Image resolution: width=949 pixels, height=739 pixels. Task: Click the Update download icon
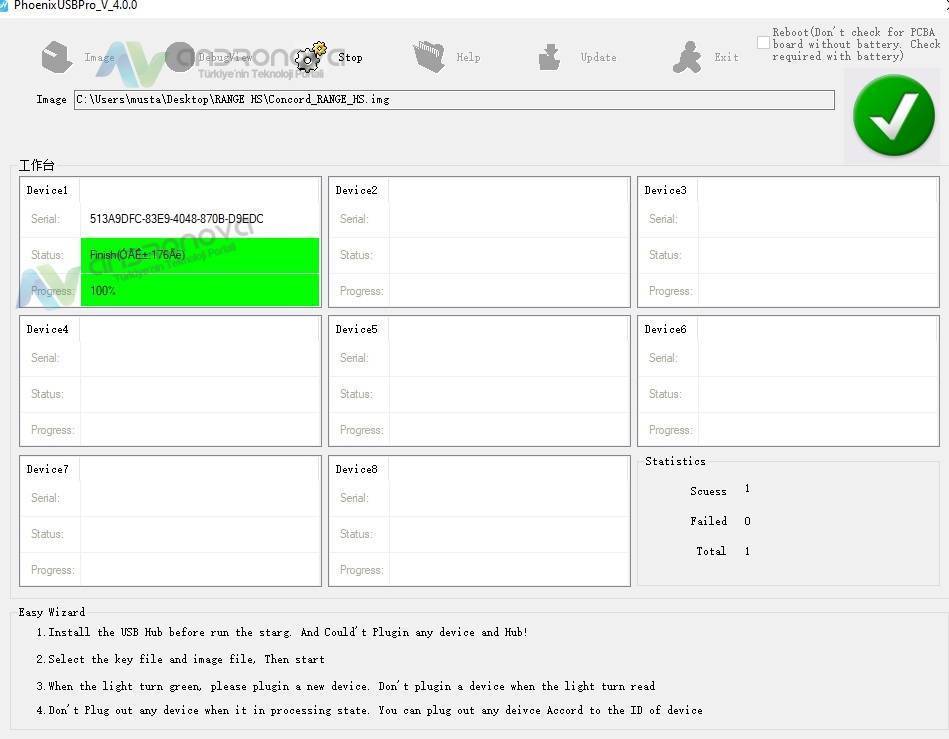549,57
